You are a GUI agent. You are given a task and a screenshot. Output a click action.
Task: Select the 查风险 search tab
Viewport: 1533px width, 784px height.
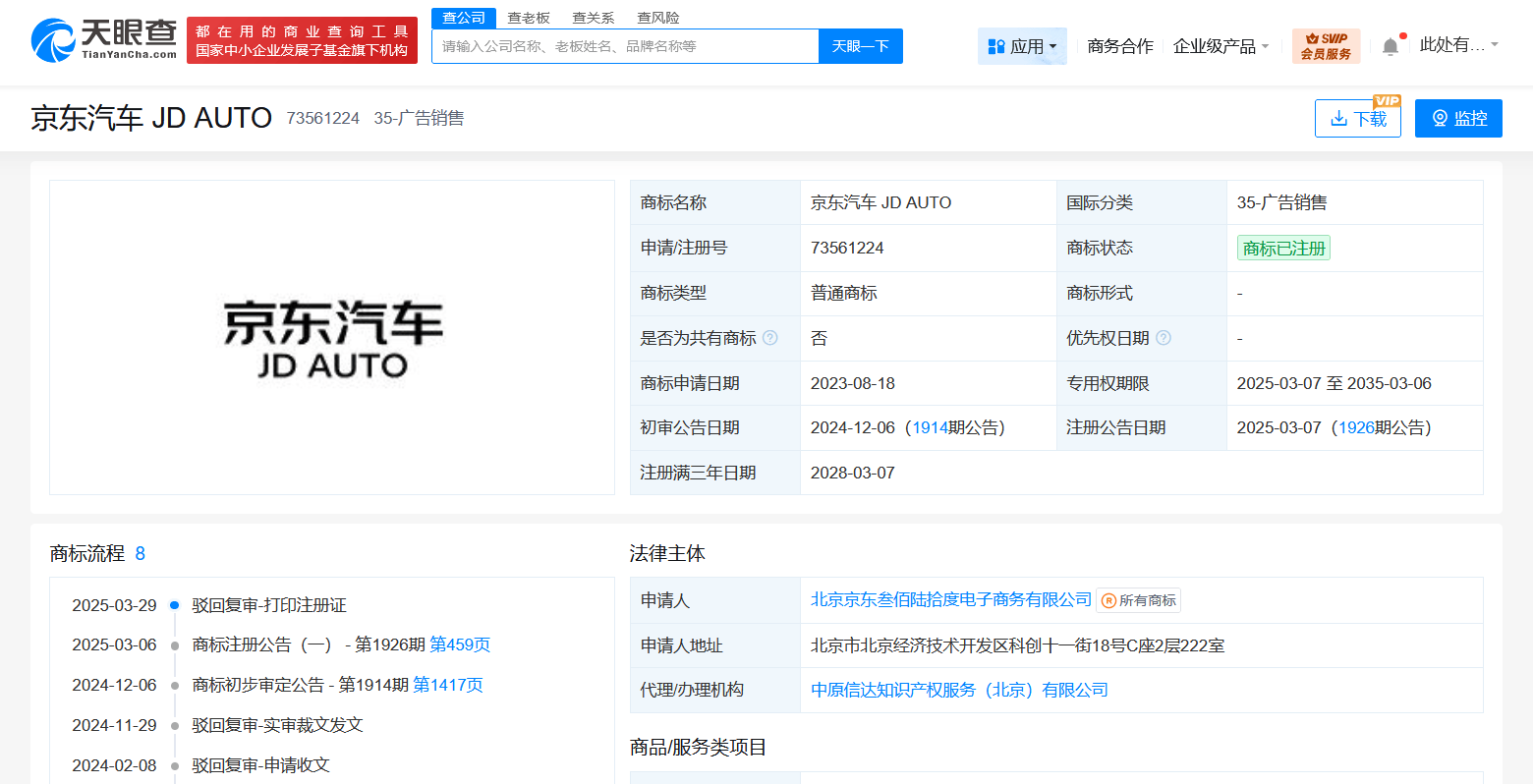[657, 18]
